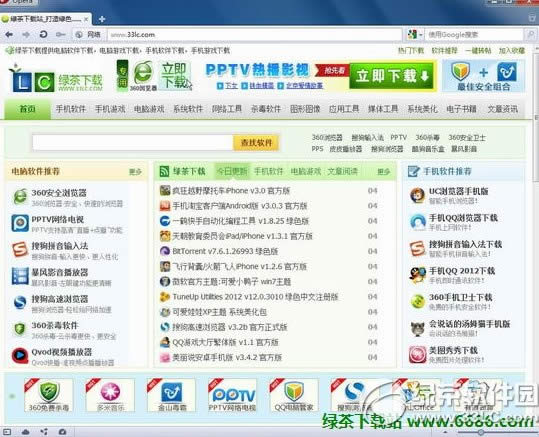Open 一鹤快手自动化编程工具 v1.8.25 entry
This screenshot has height=437, width=539.
pos(241,221)
